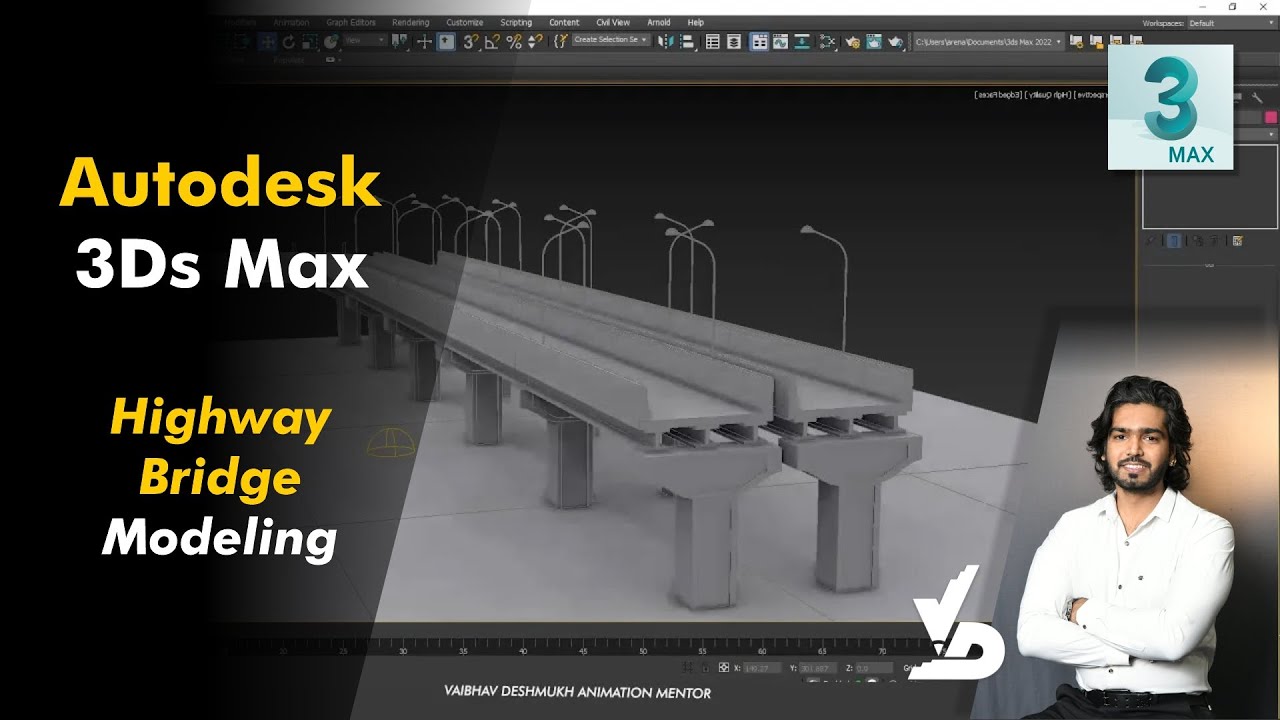Open the Customize menu
Viewport: 1280px width, 720px height.
point(464,22)
